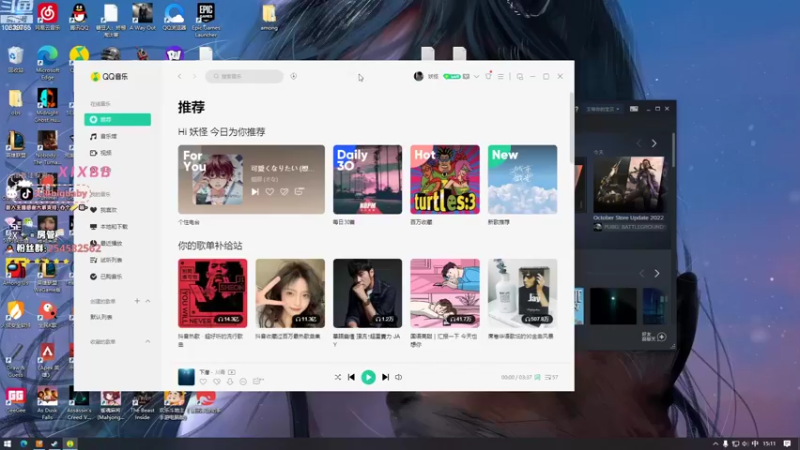800x450 pixels.
Task: Open NetEase Cloud Music desktop icon
Action: coord(47,17)
